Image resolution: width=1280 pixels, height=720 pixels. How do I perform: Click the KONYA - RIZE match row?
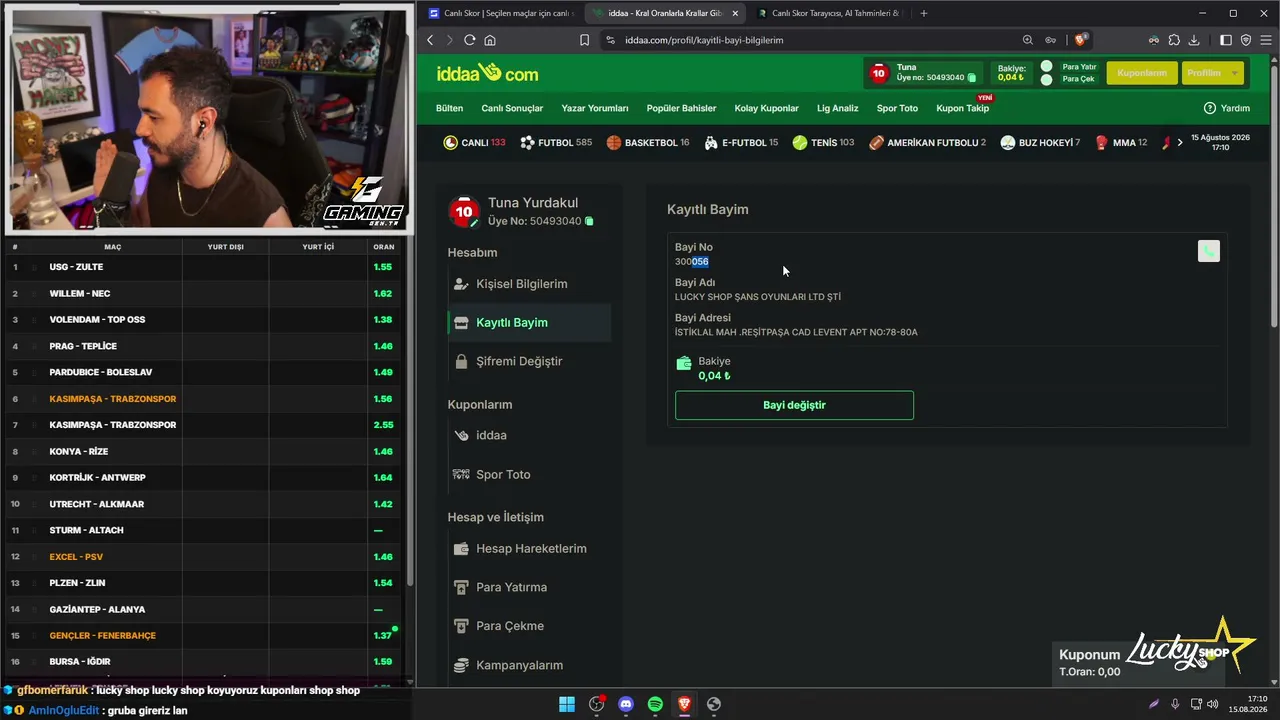(204, 451)
